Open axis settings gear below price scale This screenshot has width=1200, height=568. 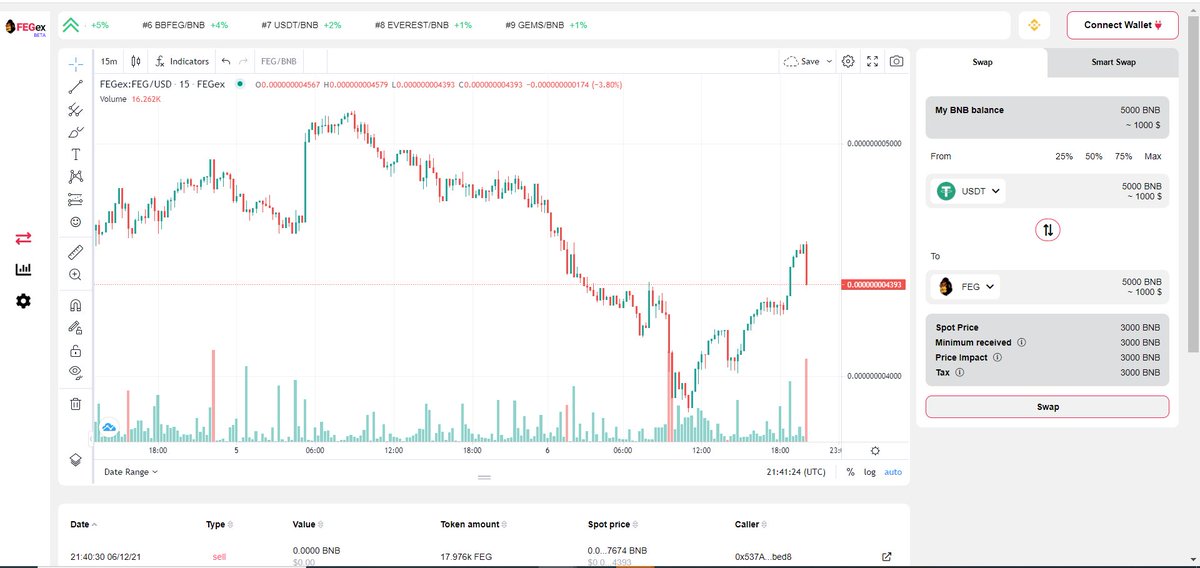[x=875, y=451]
